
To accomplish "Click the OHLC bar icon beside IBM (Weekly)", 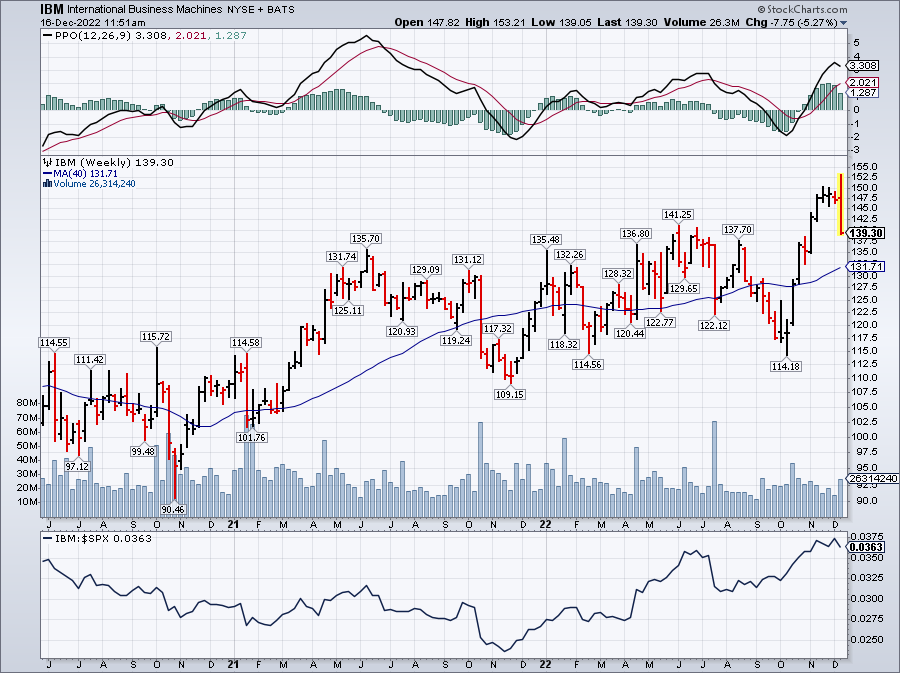I will pos(46,162).
